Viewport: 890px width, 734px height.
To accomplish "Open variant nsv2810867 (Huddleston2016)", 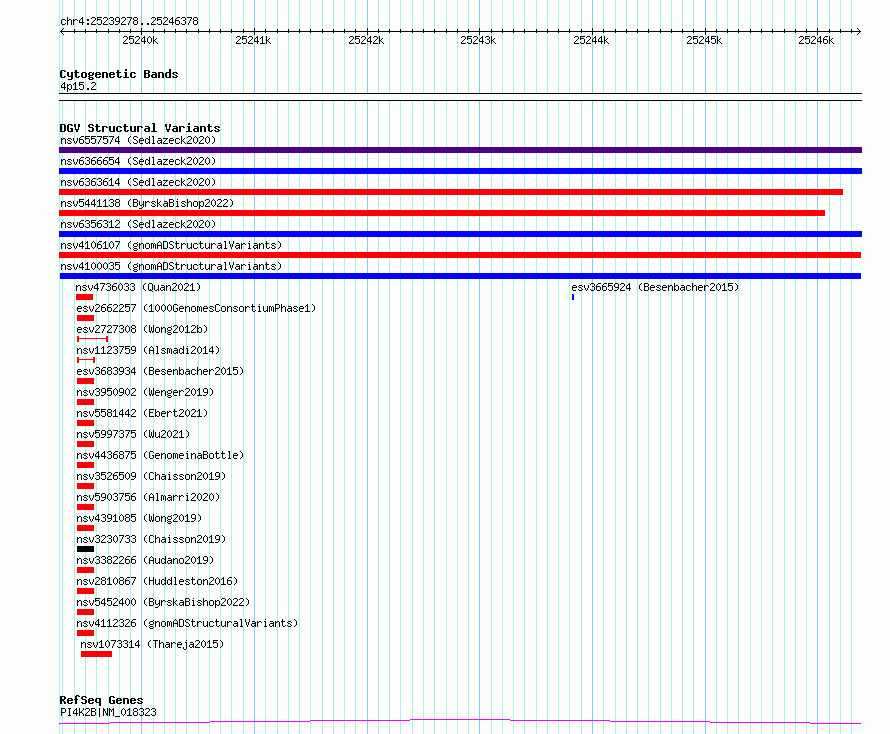I will click(157, 581).
